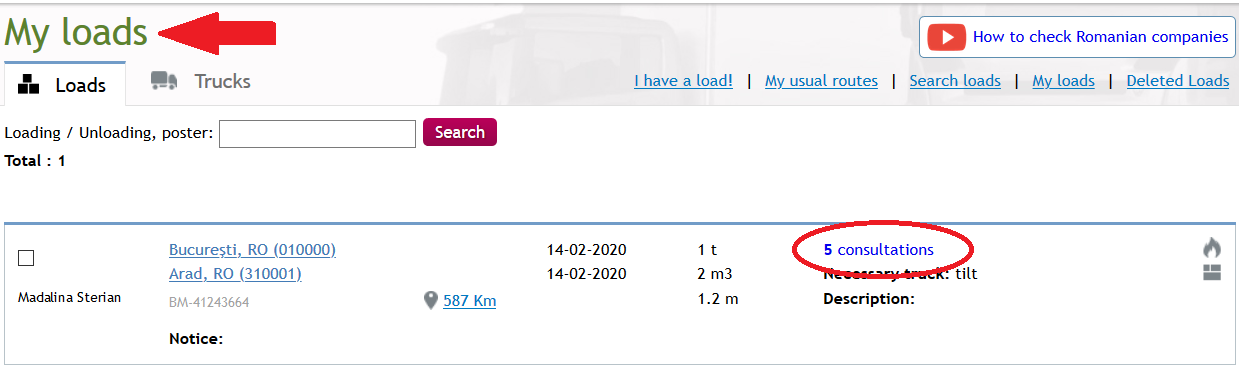The width and height of the screenshot is (1239, 371).
Task: Go to My usual routes
Action: point(821,81)
